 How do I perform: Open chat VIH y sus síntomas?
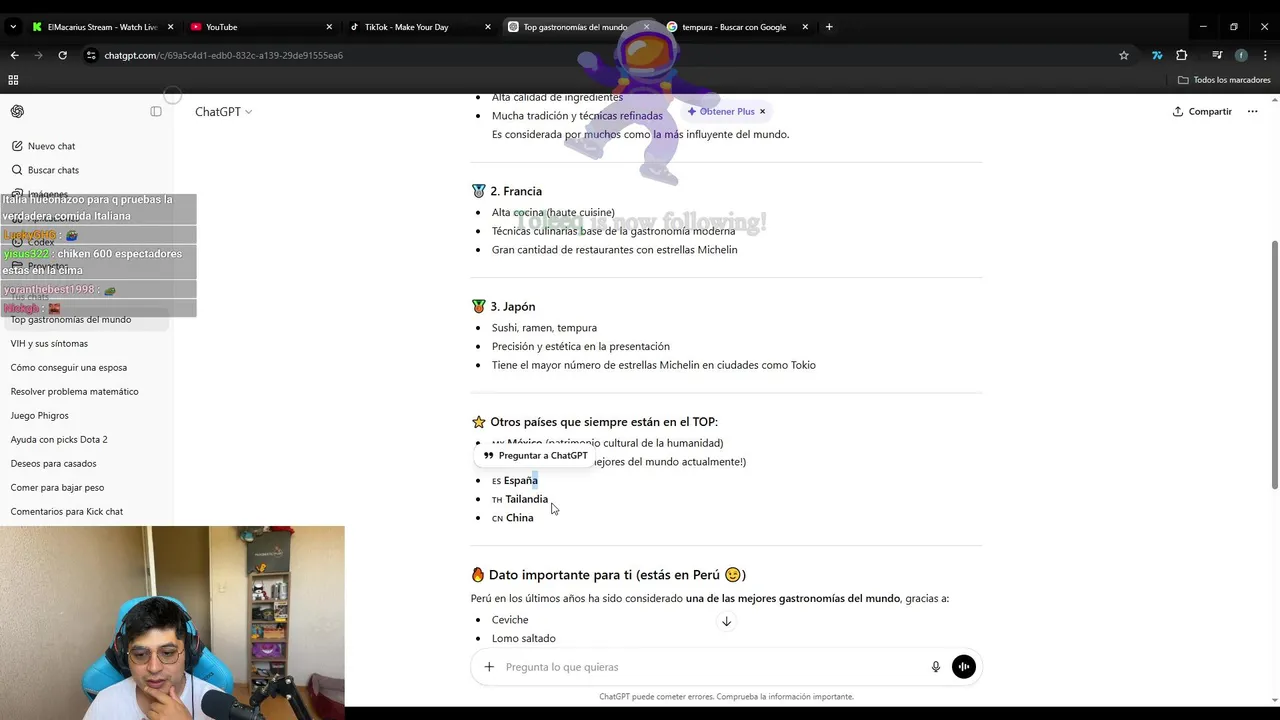(49, 344)
